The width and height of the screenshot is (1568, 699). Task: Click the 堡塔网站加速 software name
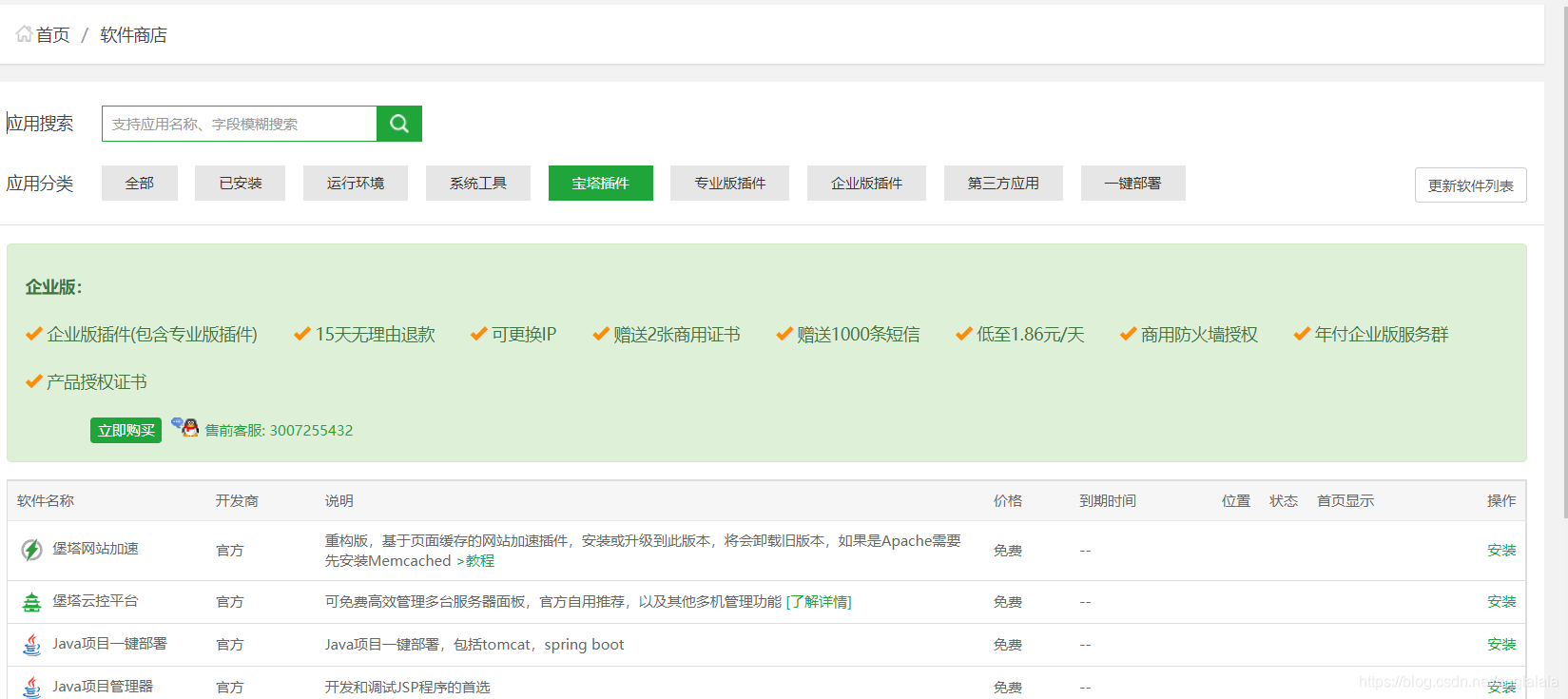[95, 549]
